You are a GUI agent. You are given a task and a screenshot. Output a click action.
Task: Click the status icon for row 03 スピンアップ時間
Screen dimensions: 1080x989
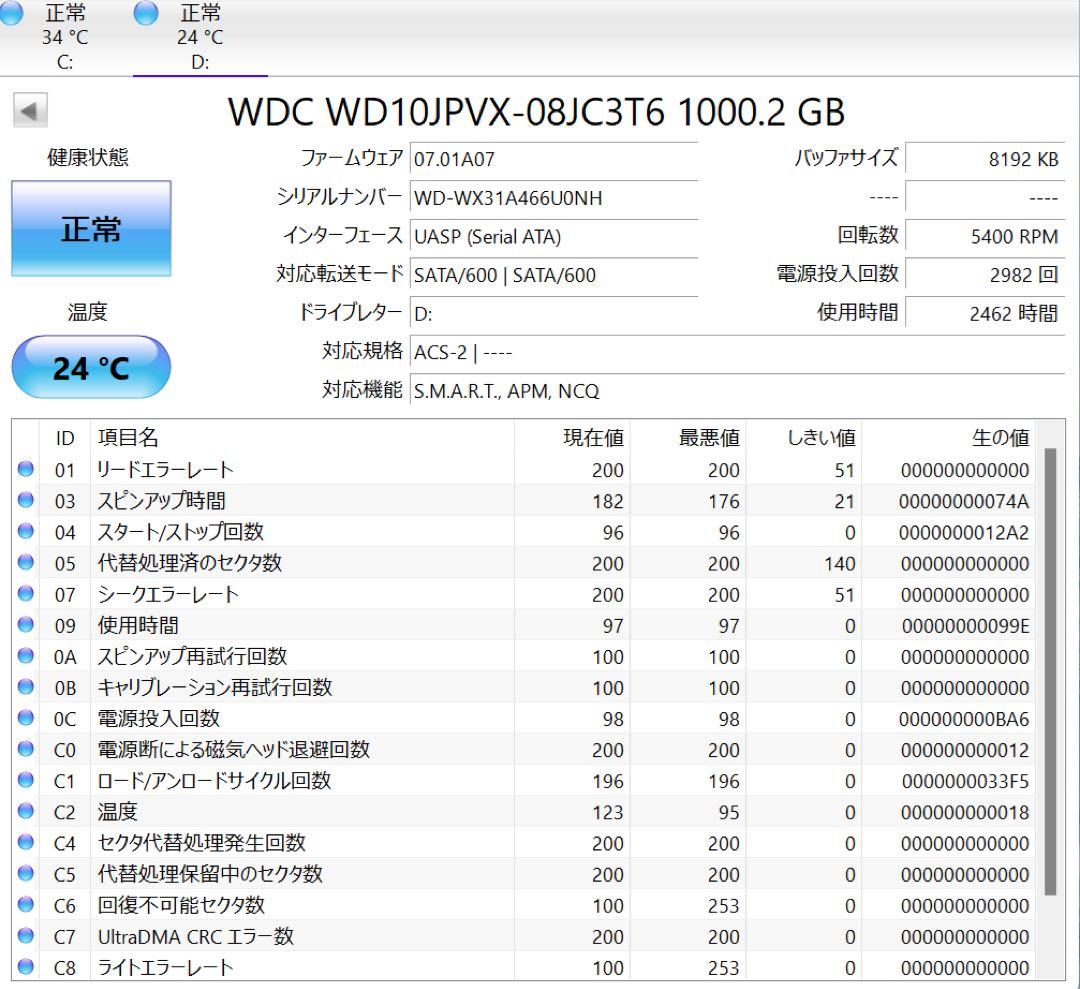(x=25, y=500)
